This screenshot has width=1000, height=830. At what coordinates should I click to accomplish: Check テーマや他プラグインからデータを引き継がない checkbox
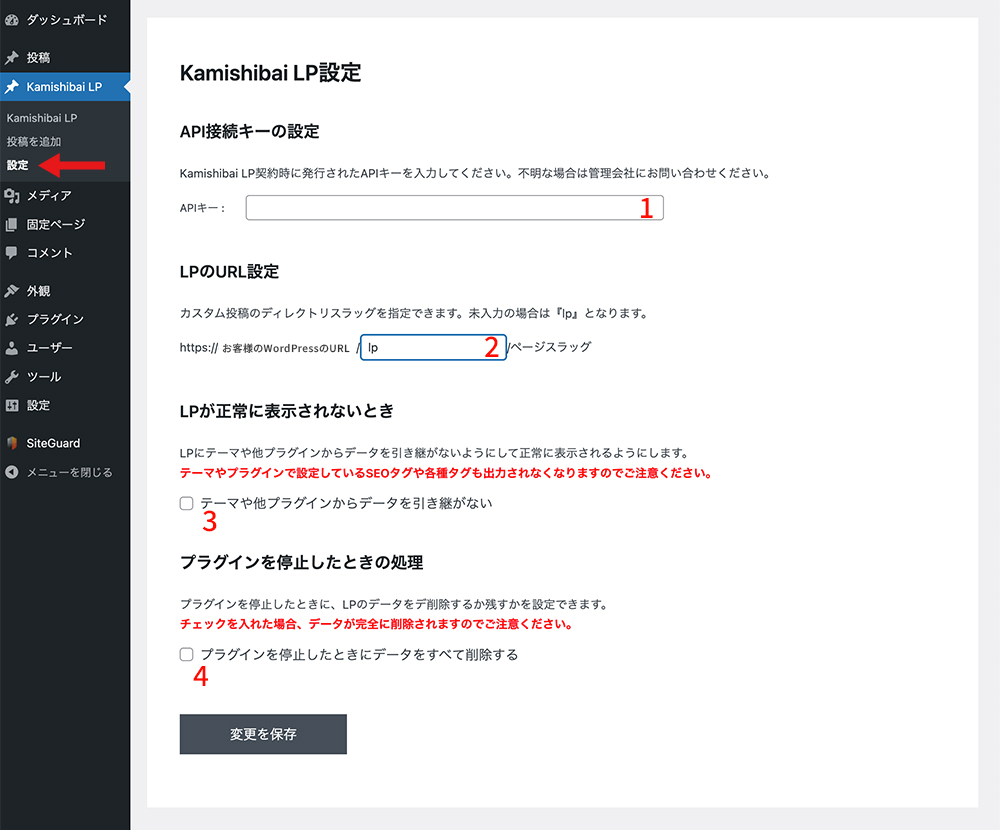(x=186, y=503)
